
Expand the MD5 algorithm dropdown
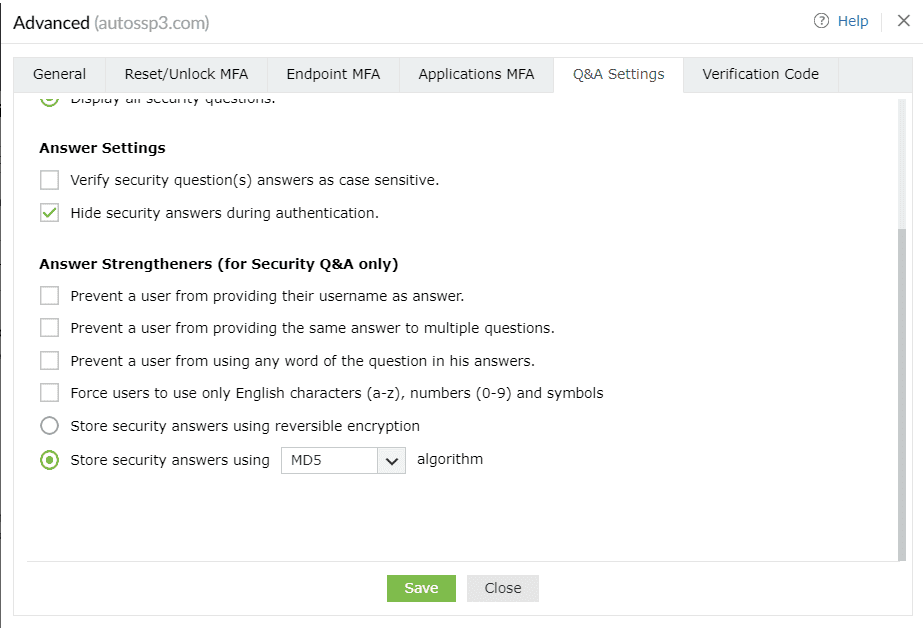click(343, 460)
